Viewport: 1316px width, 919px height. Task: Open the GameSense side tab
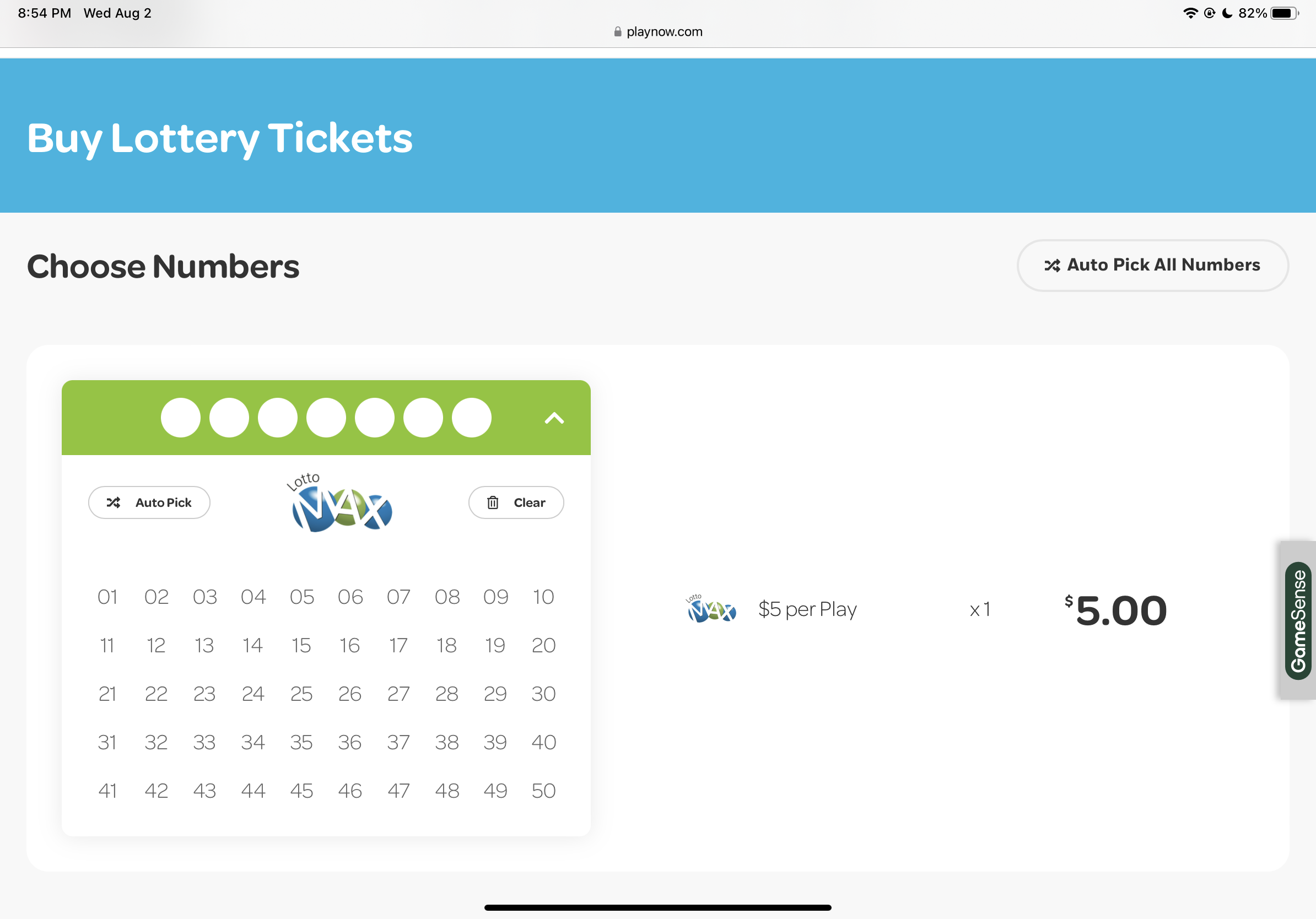pyautogui.click(x=1298, y=620)
